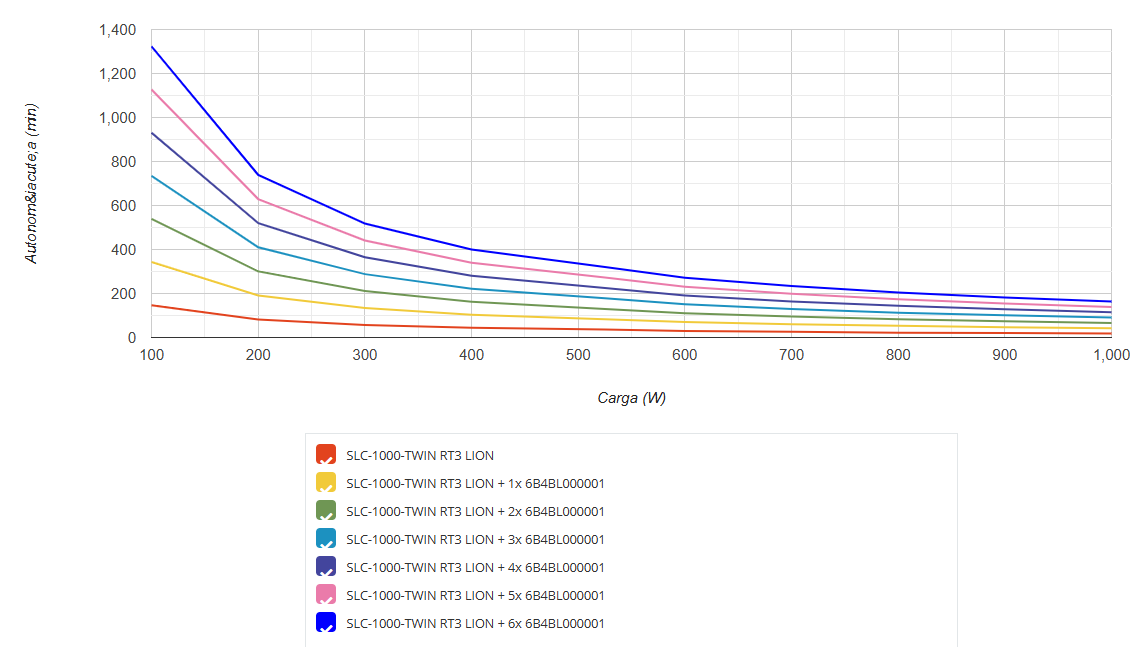1138x647 pixels.
Task: Click the pink line's starting point at 100 W
Action: click(x=152, y=90)
